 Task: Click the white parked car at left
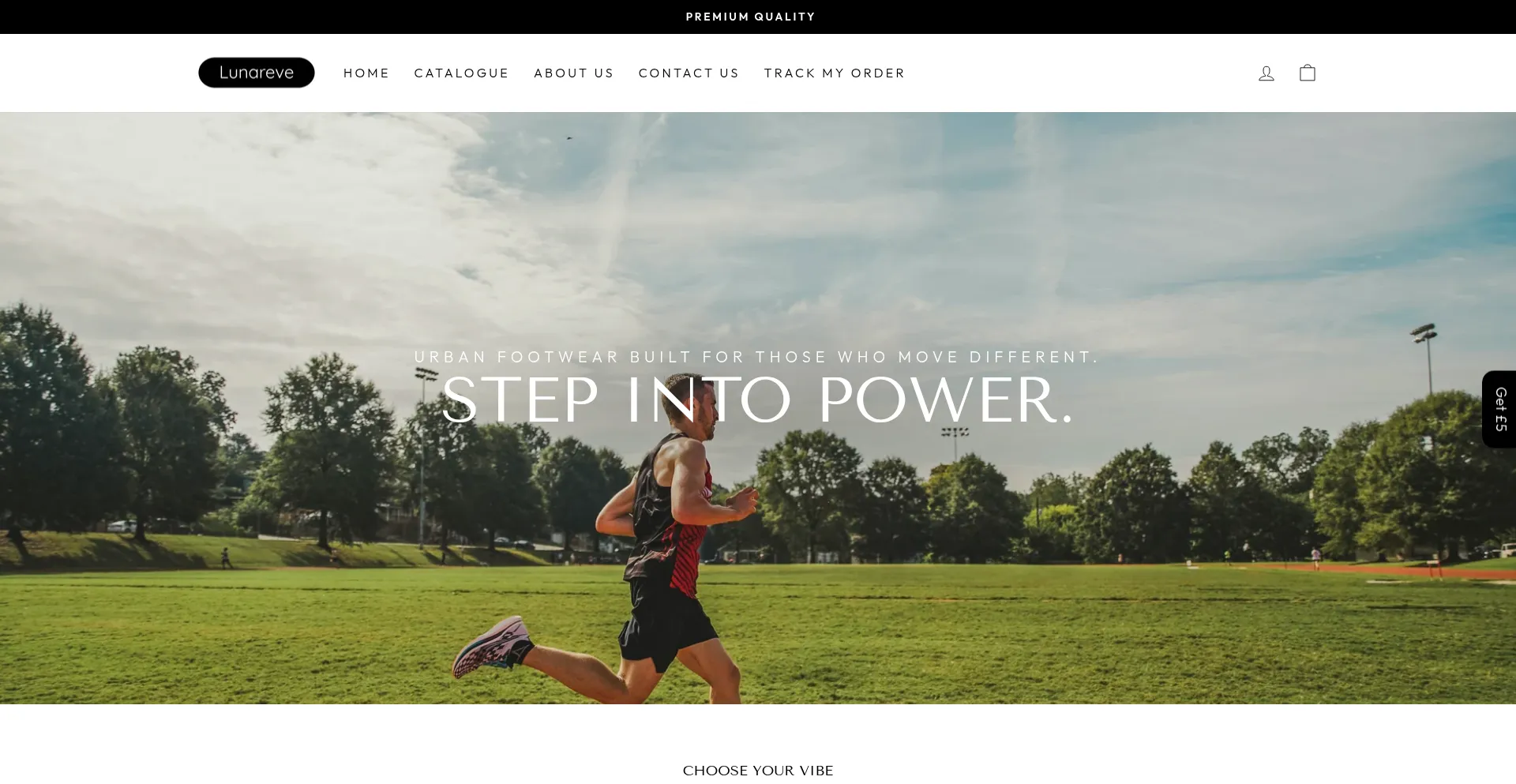[x=122, y=526]
